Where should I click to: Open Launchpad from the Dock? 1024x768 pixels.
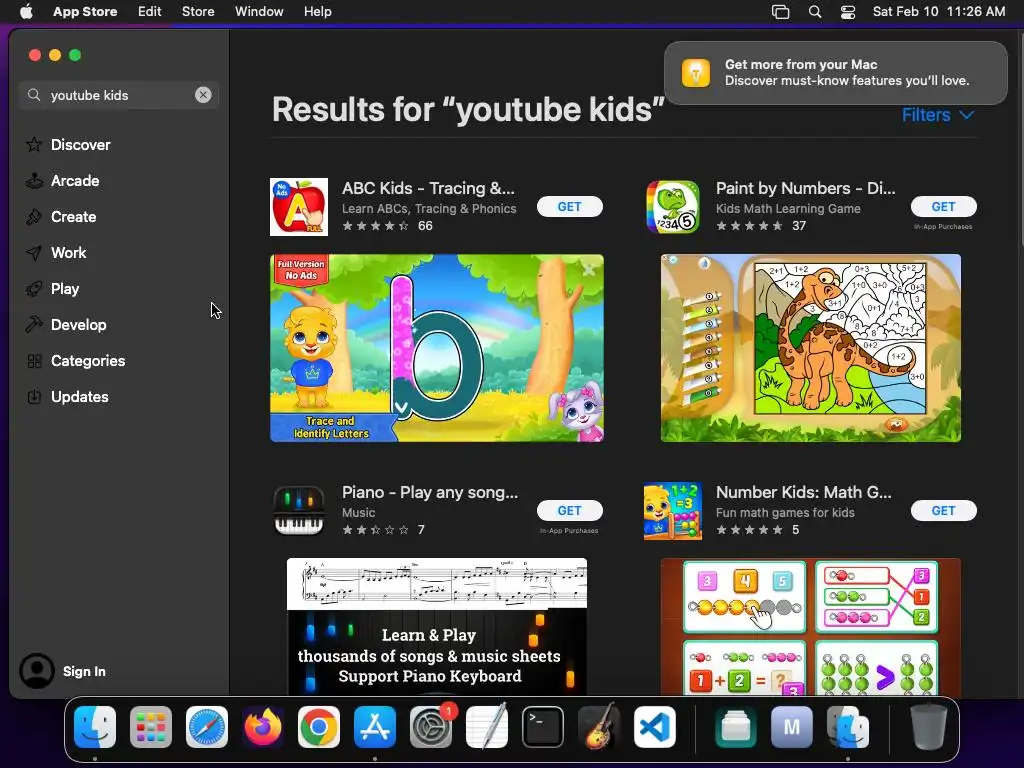[x=151, y=727]
